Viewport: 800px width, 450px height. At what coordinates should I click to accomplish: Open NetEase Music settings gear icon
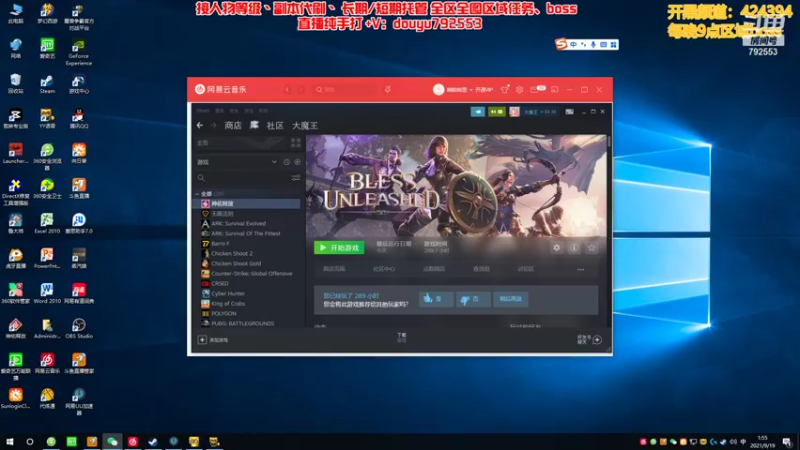coord(519,90)
